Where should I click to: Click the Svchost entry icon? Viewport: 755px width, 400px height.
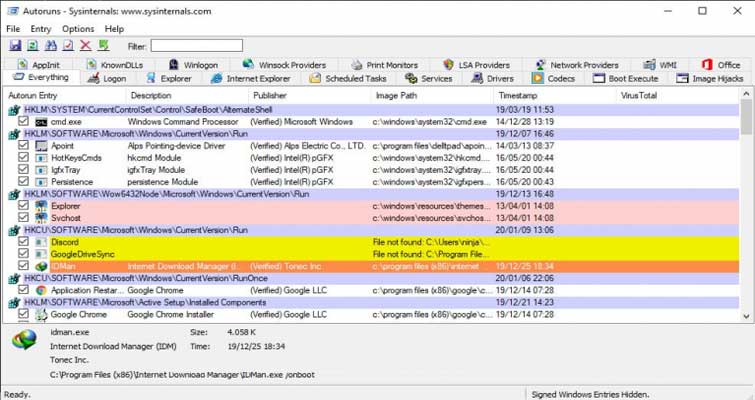pos(41,218)
